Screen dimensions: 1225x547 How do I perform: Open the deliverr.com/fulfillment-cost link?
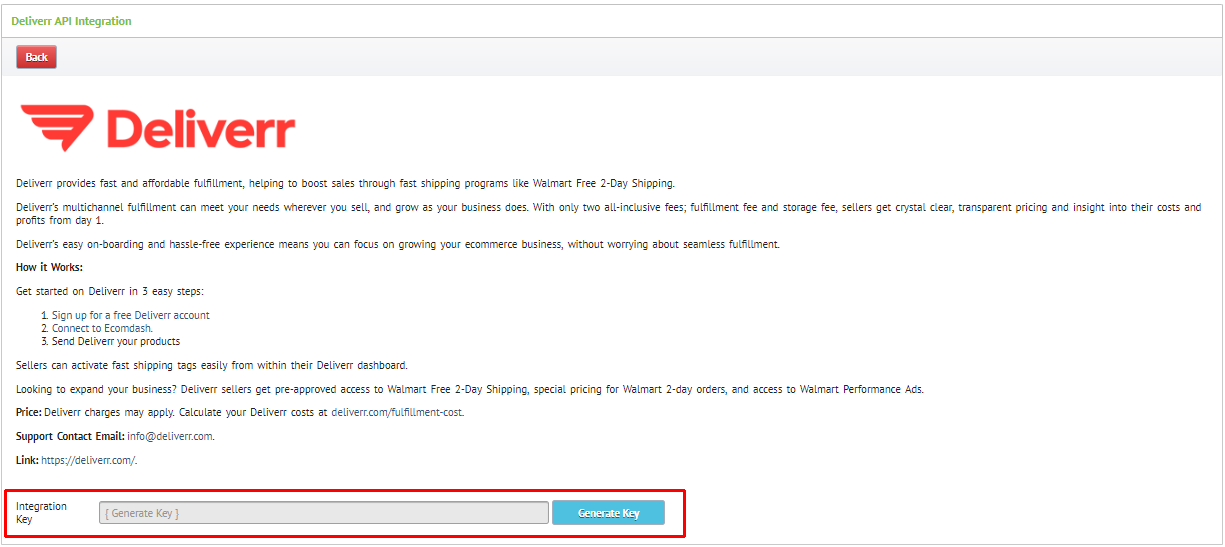[397, 412]
